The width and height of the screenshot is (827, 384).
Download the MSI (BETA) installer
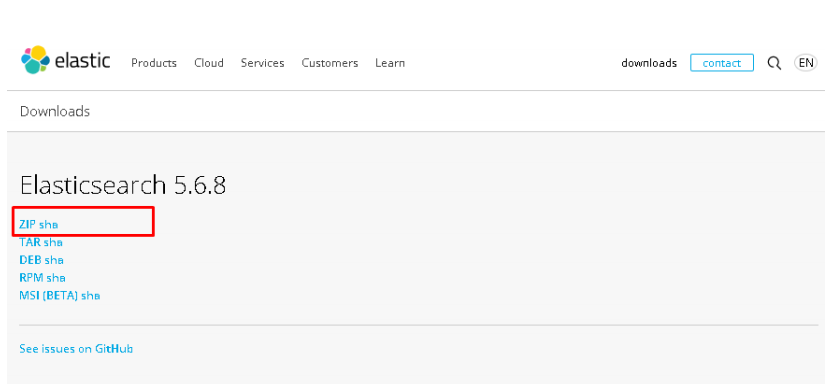(49, 295)
